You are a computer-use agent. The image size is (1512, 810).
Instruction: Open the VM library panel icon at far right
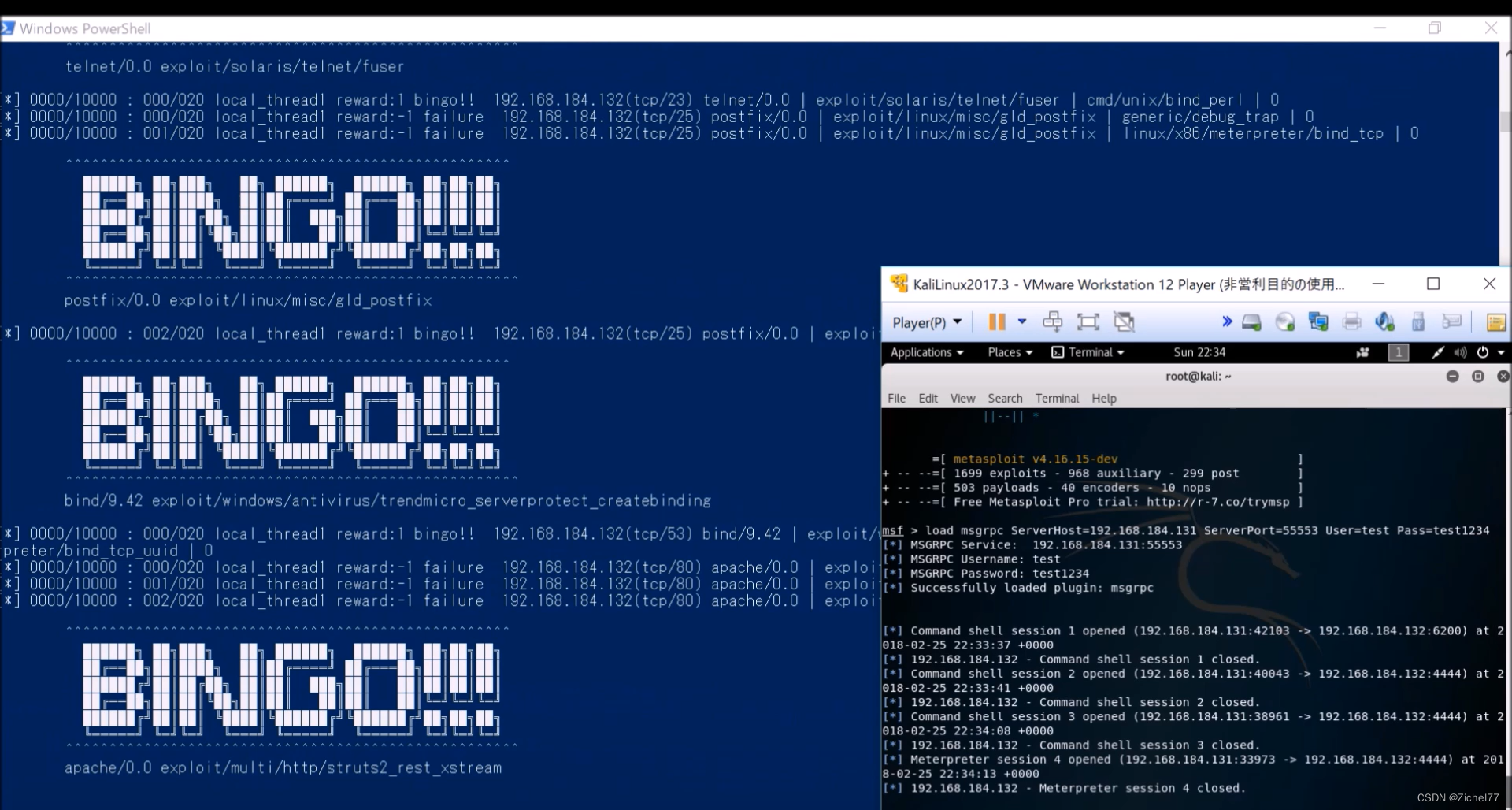1496,321
